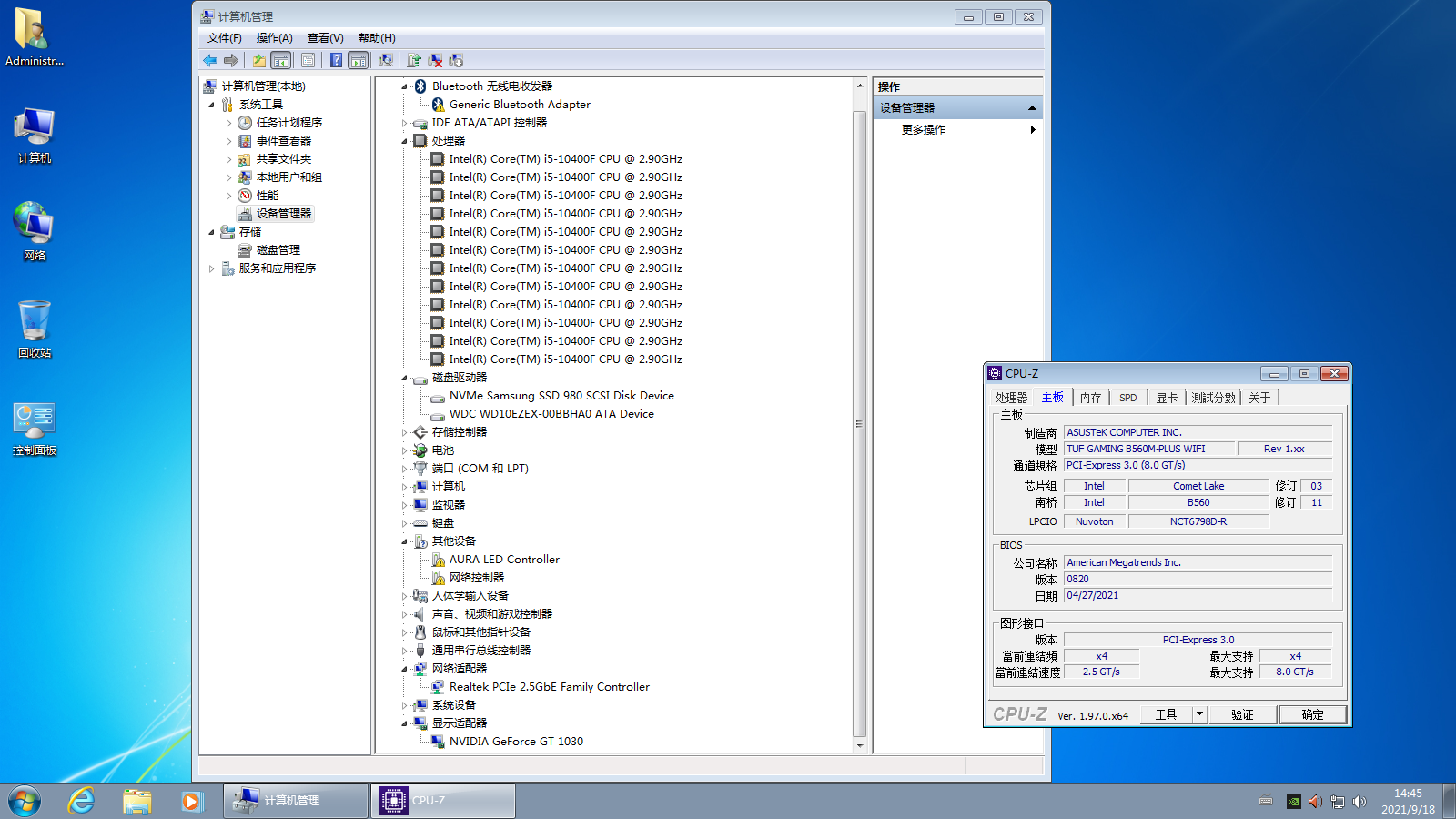Image resolution: width=1456 pixels, height=819 pixels.
Task: Collapse the 显示适配器 device category
Action: (405, 723)
